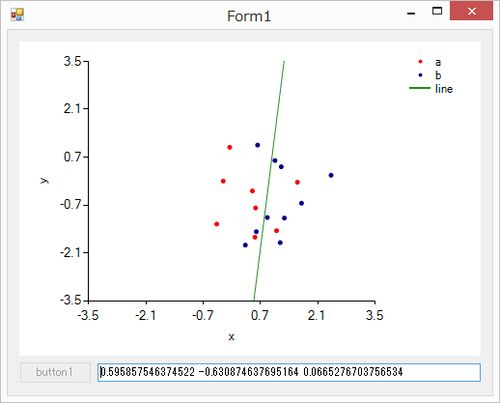Click the disabled button1 button

[55, 372]
